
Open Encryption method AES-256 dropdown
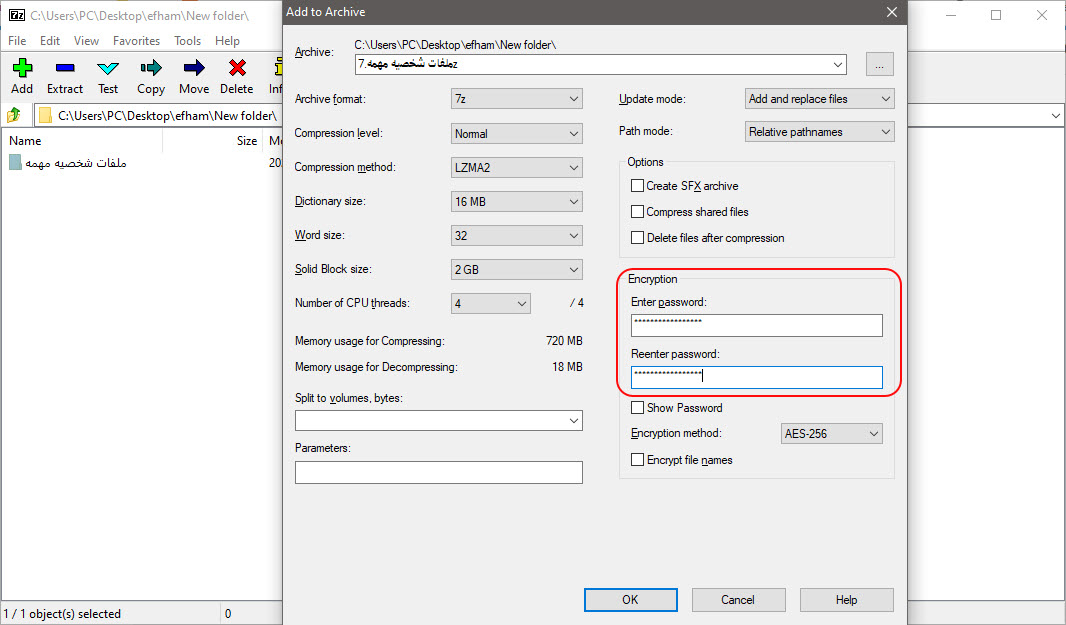(x=831, y=433)
